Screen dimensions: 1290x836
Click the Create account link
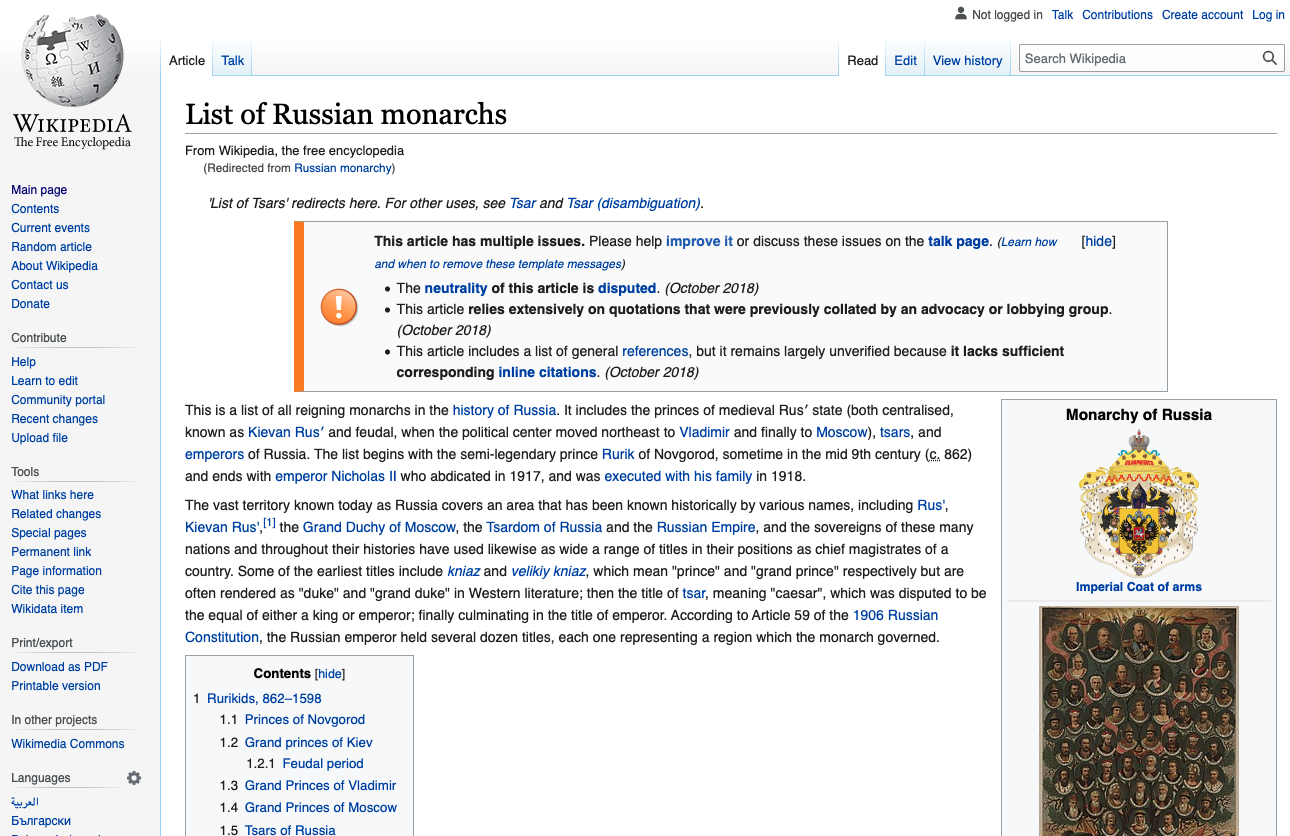[1202, 15]
